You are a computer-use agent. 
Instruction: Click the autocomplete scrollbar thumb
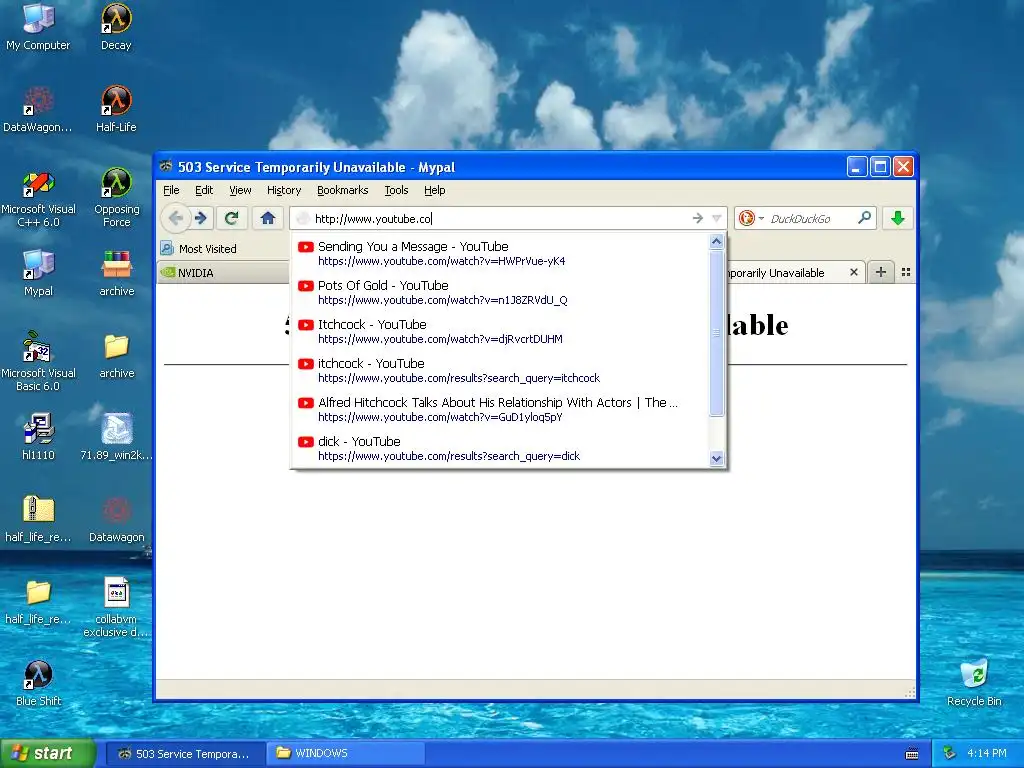[x=716, y=333]
